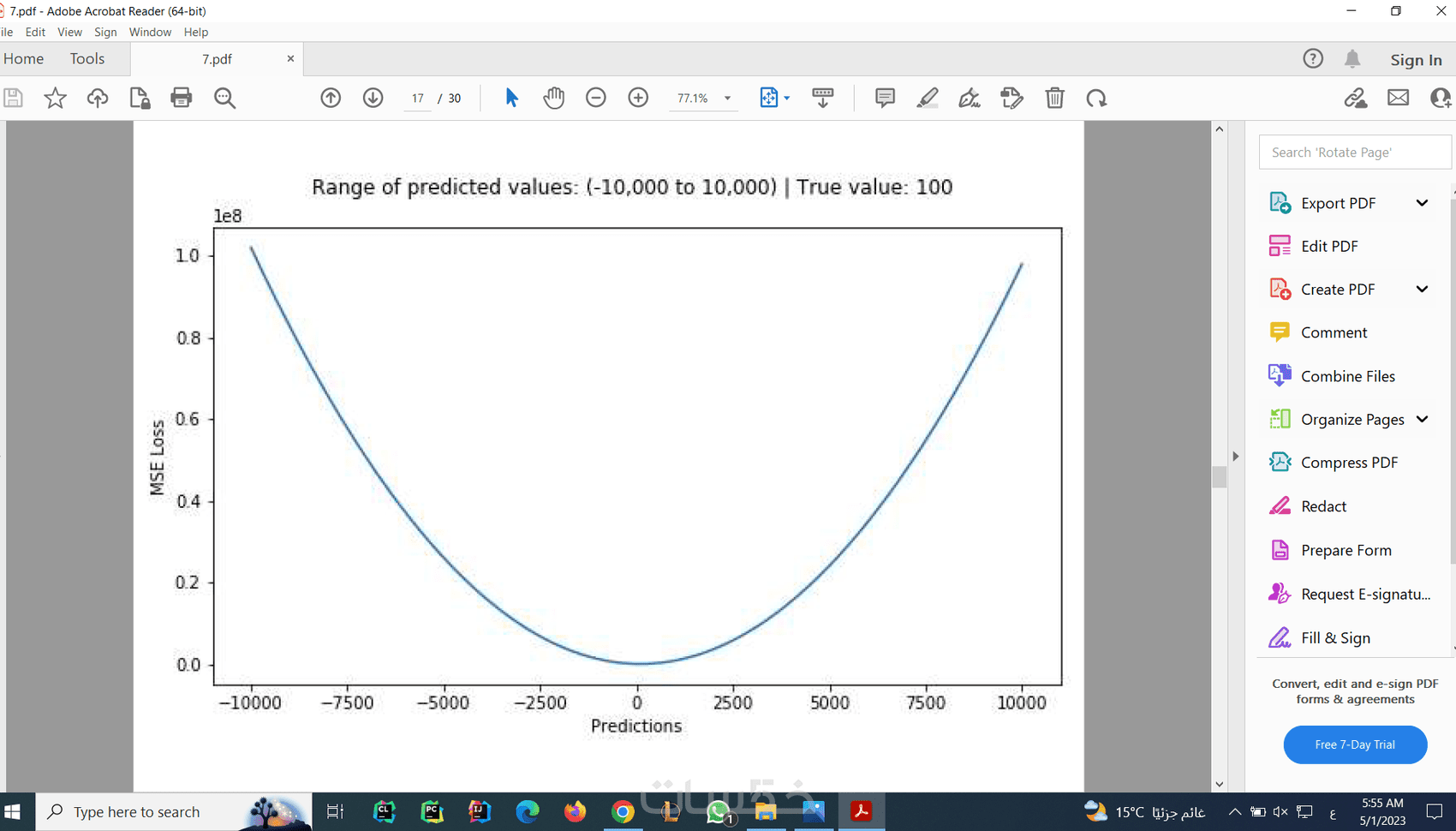Viewport: 1456px width, 831px height.
Task: Click the cloud upload icon
Action: click(98, 98)
